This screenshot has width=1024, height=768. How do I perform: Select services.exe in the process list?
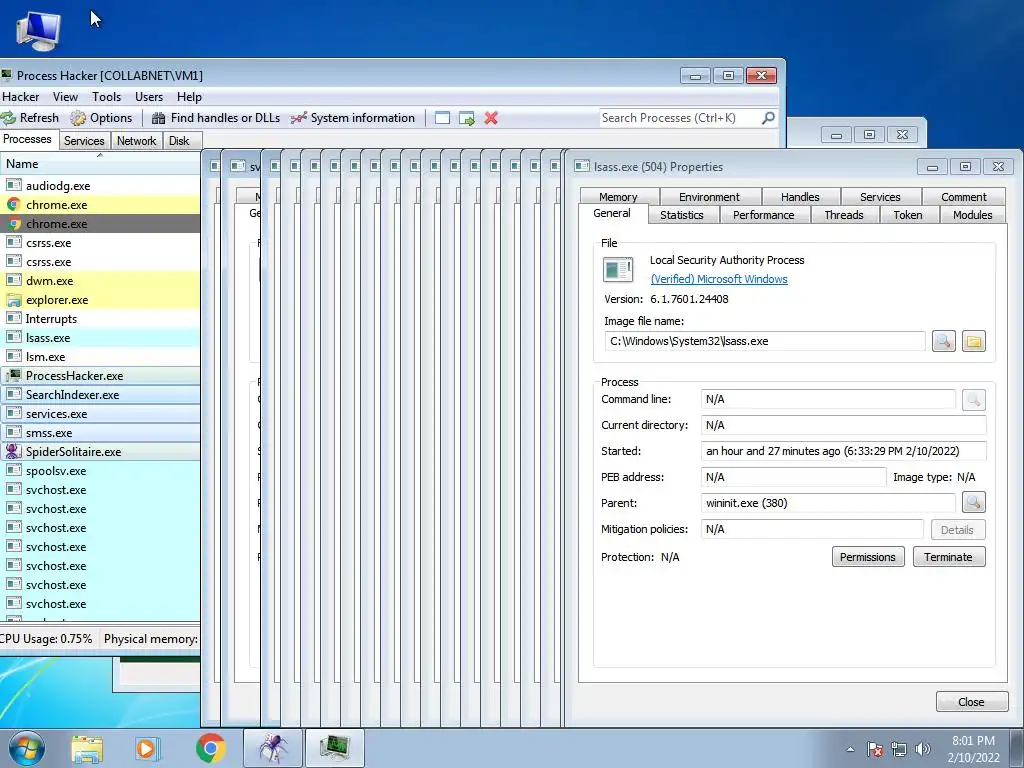(x=100, y=413)
